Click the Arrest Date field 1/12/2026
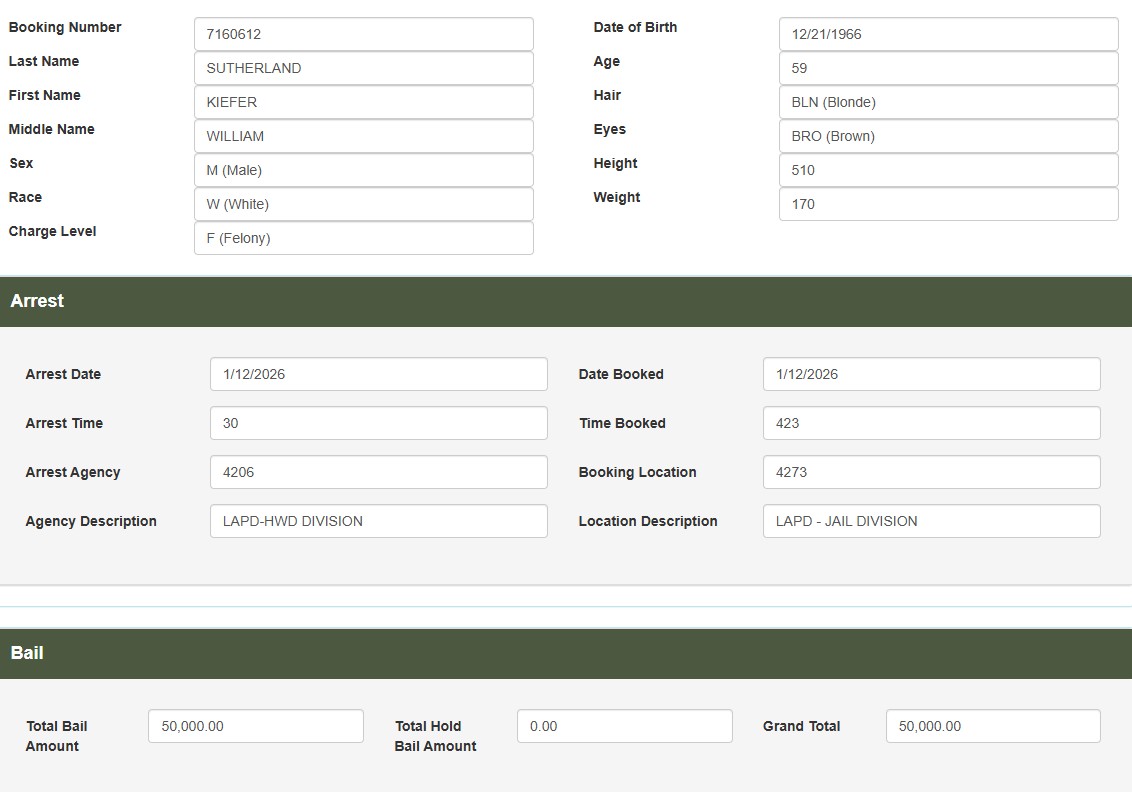Viewport: 1132px width, 792px height. pyautogui.click(x=379, y=374)
